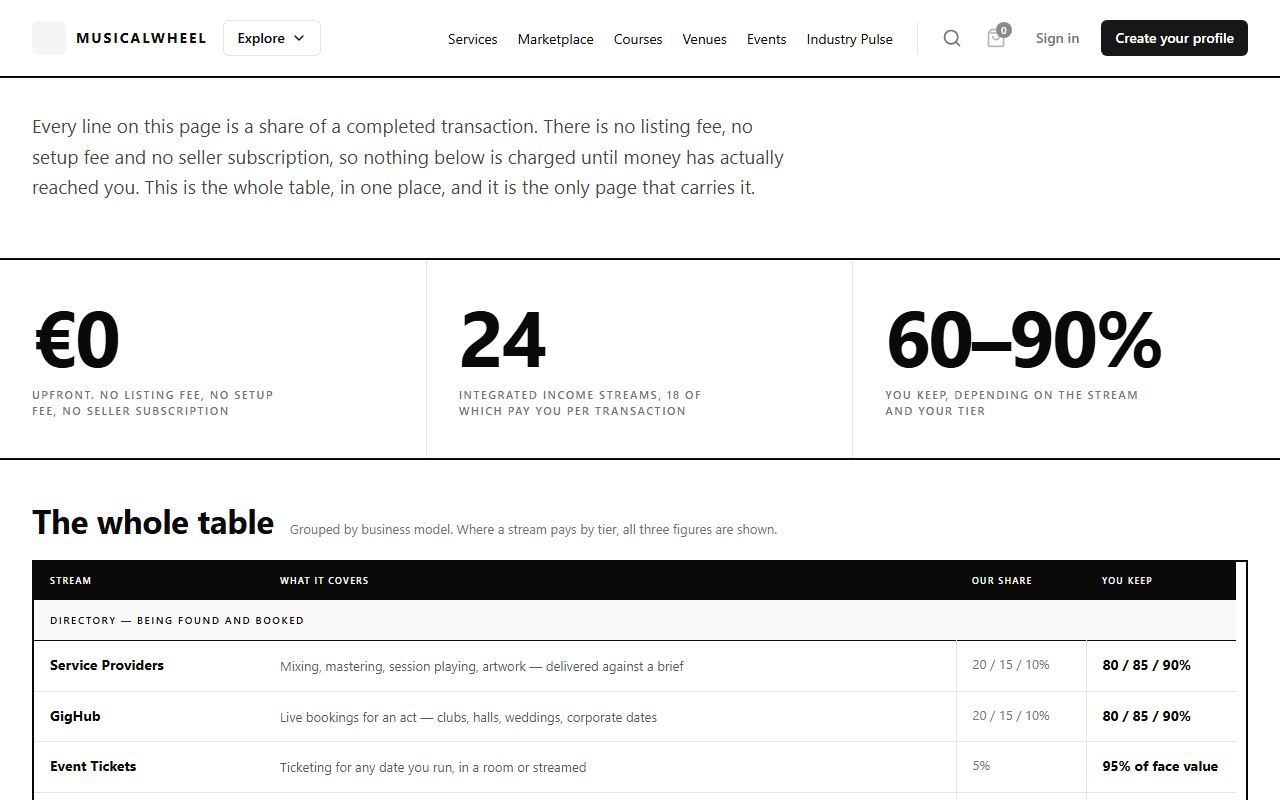Click the Service Providers description about mixing and mastering
Viewport: 1280px width, 800px height.
[x=482, y=666]
